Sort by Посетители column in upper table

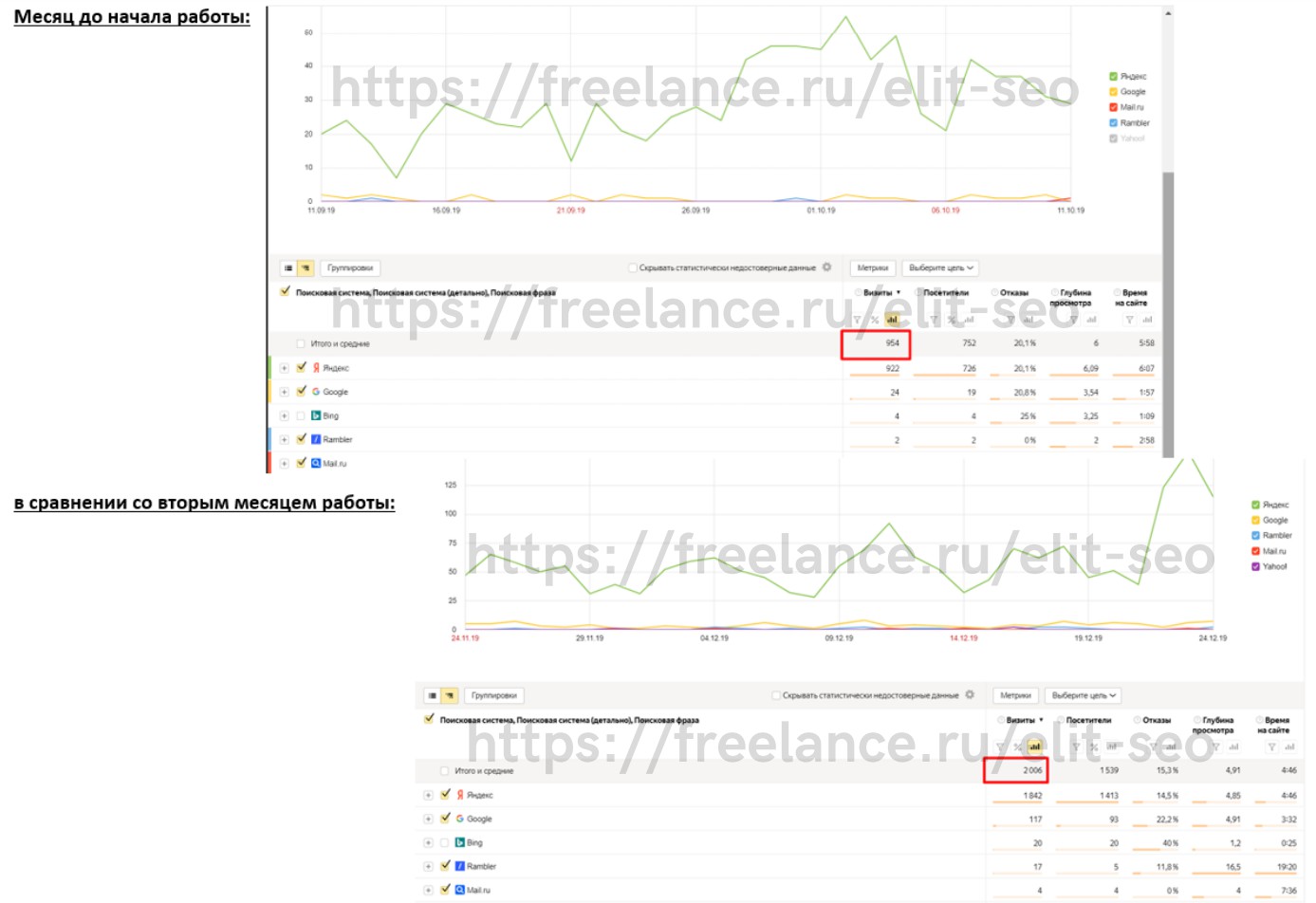tap(946, 293)
